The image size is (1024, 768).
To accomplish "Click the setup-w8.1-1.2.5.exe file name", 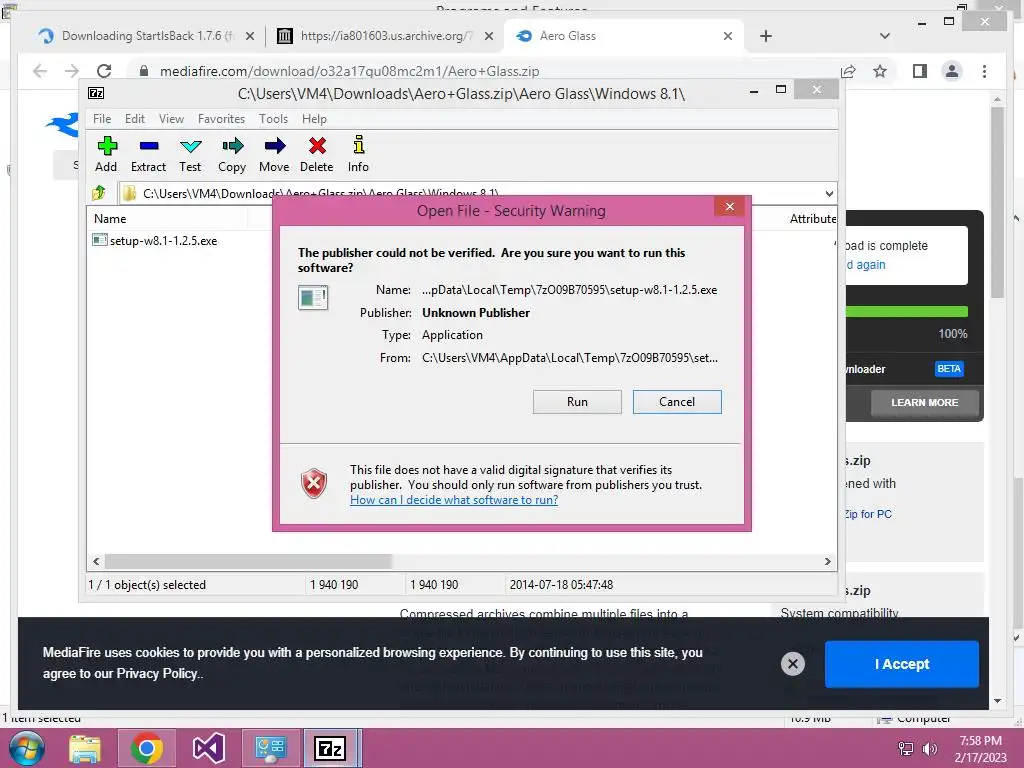I will pos(163,241).
